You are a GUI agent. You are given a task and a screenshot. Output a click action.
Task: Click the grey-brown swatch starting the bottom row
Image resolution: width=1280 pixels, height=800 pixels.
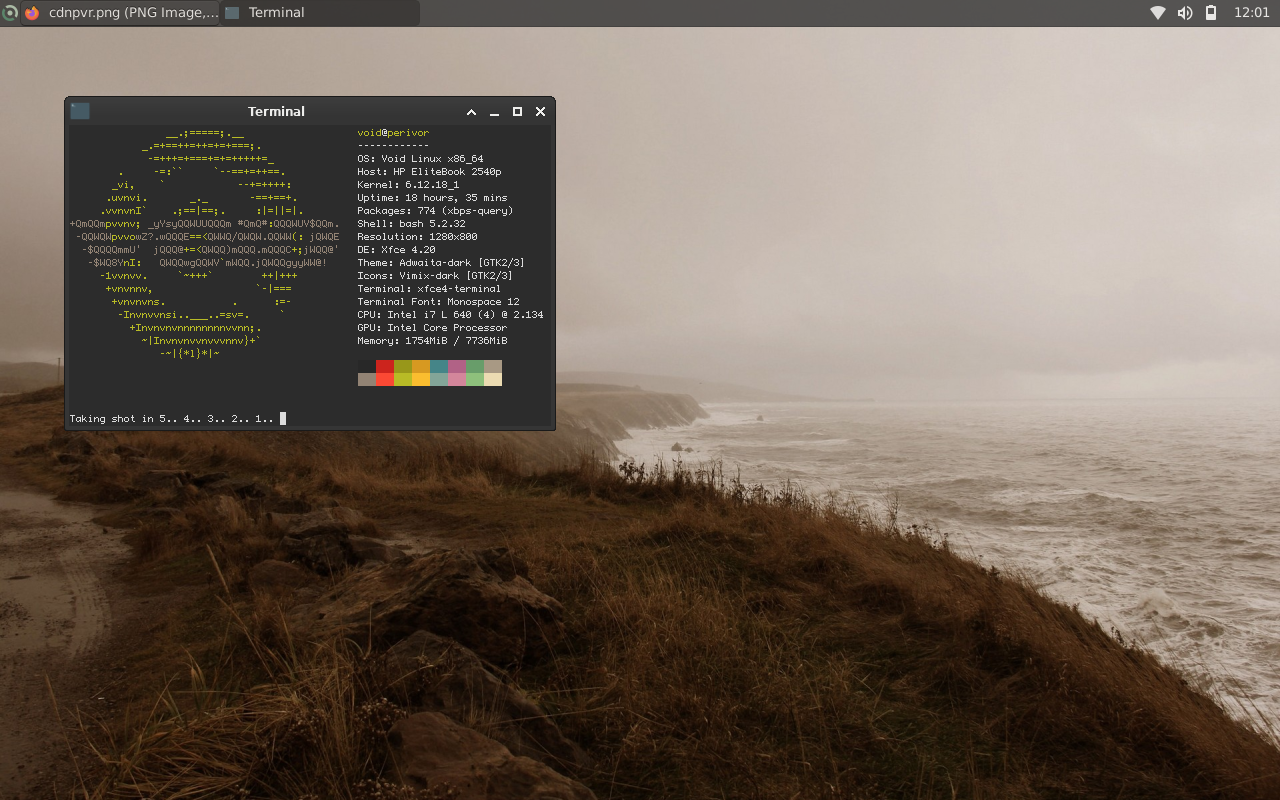click(x=367, y=379)
